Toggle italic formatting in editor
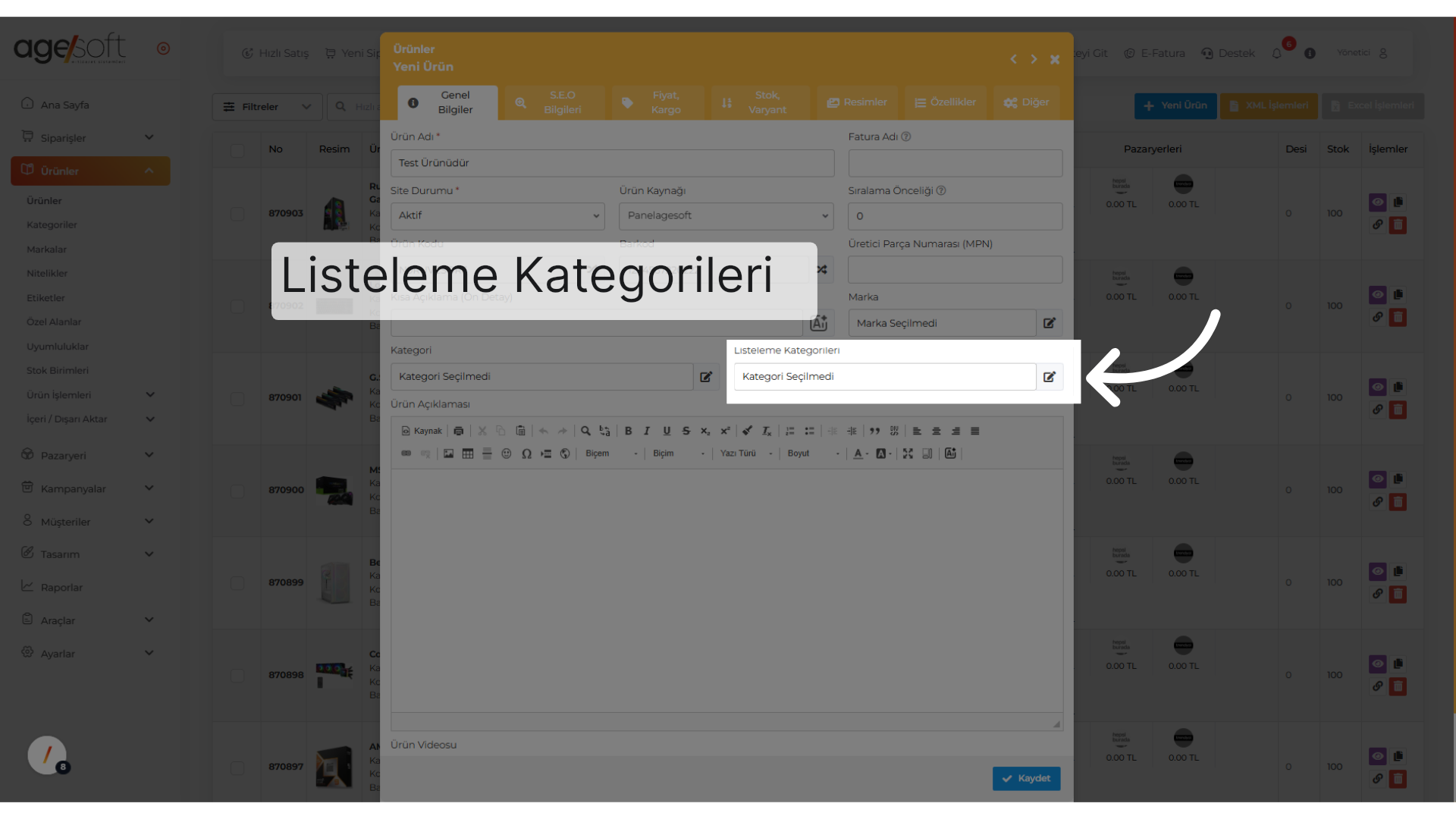Screen dimensions: 1456x819 (x=647, y=431)
